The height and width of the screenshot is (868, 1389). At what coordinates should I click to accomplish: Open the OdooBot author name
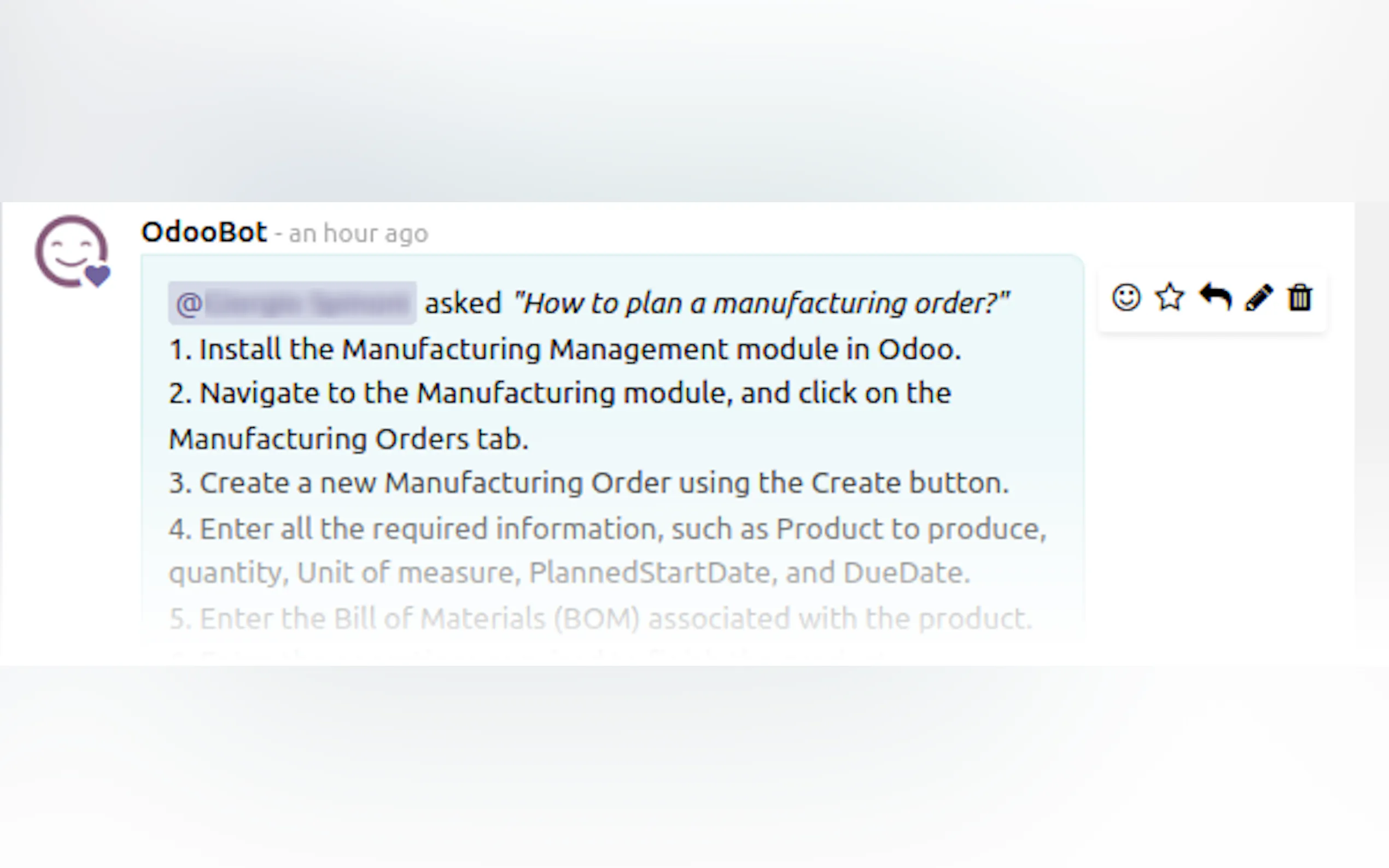(x=204, y=232)
